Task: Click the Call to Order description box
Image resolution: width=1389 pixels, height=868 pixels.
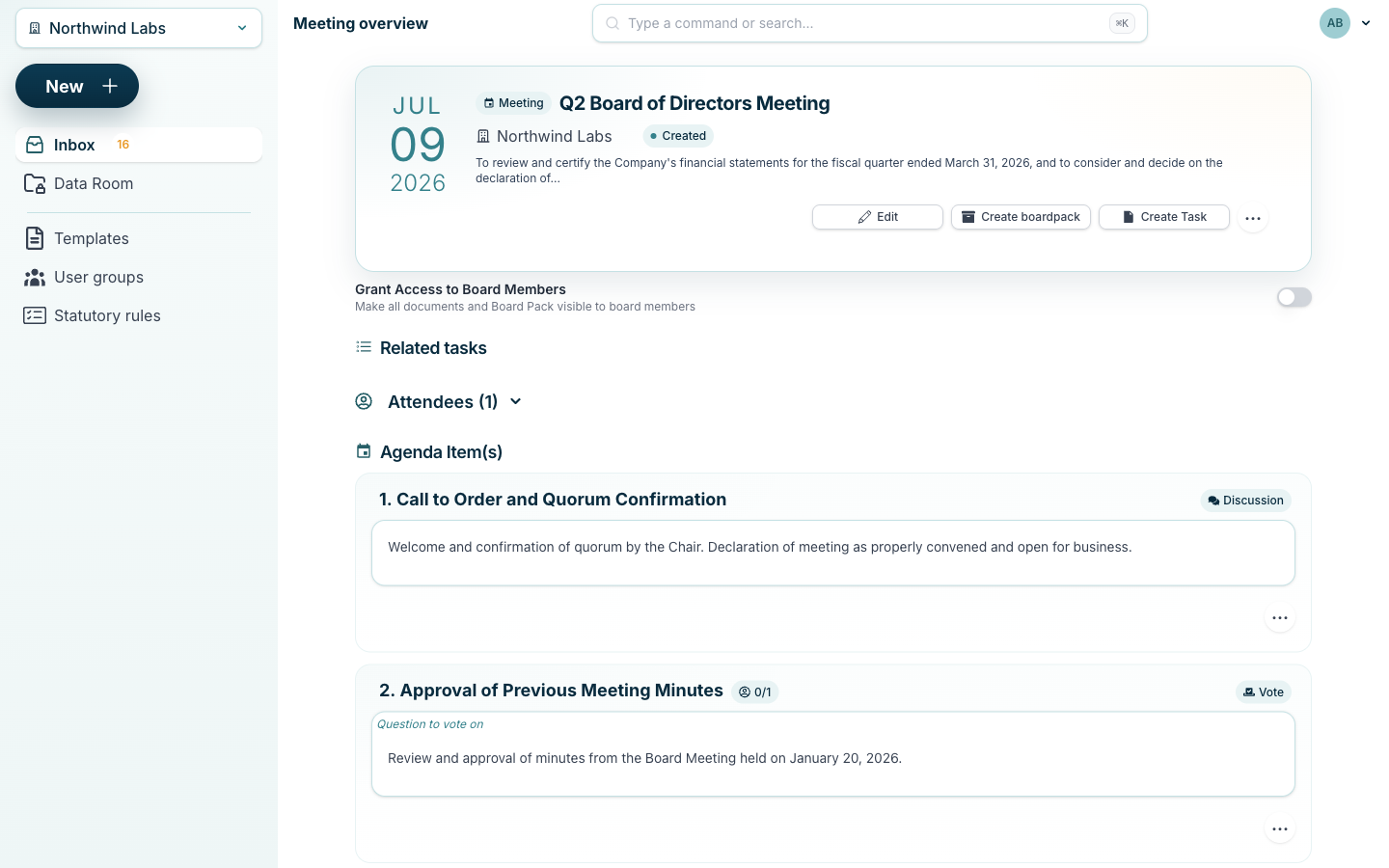Action: [833, 553]
